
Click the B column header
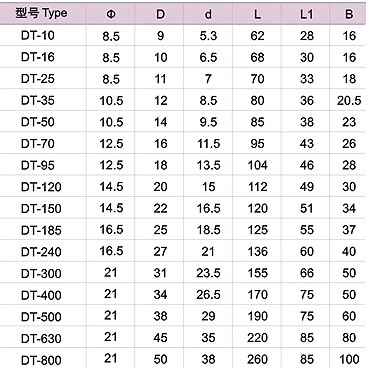349,14
